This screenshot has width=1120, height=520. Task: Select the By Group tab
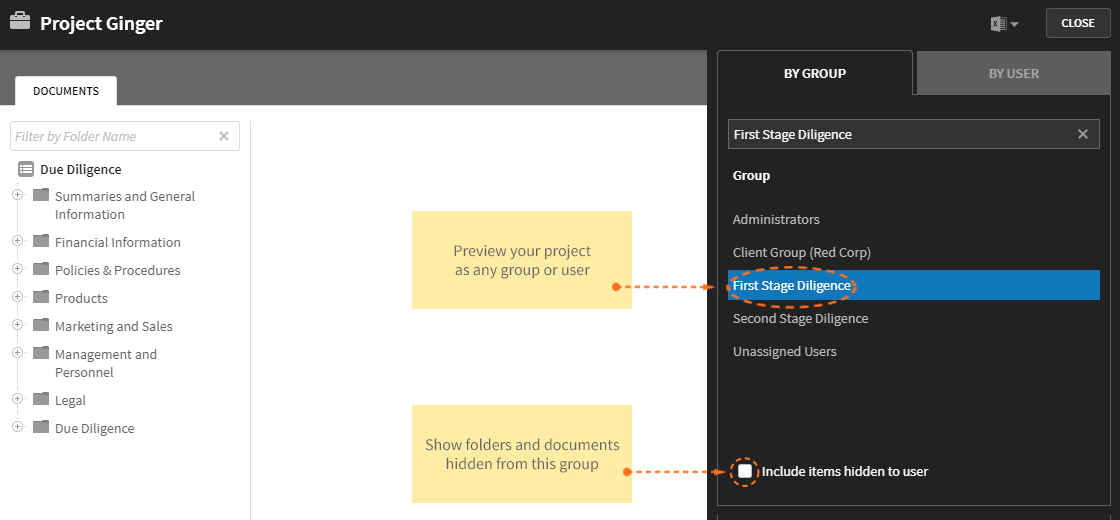pos(815,73)
